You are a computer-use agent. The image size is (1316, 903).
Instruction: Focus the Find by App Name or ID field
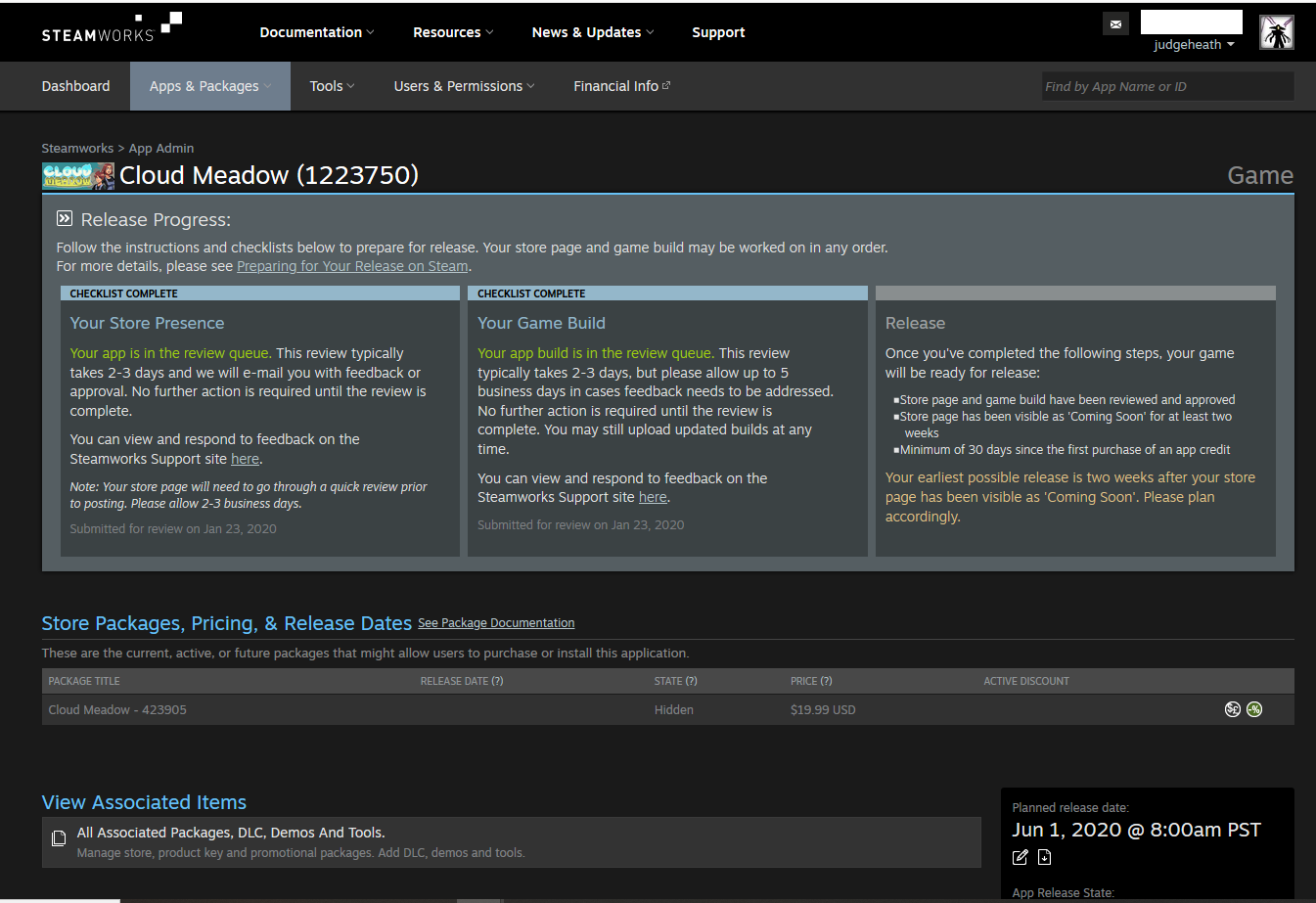pyautogui.click(x=1168, y=86)
